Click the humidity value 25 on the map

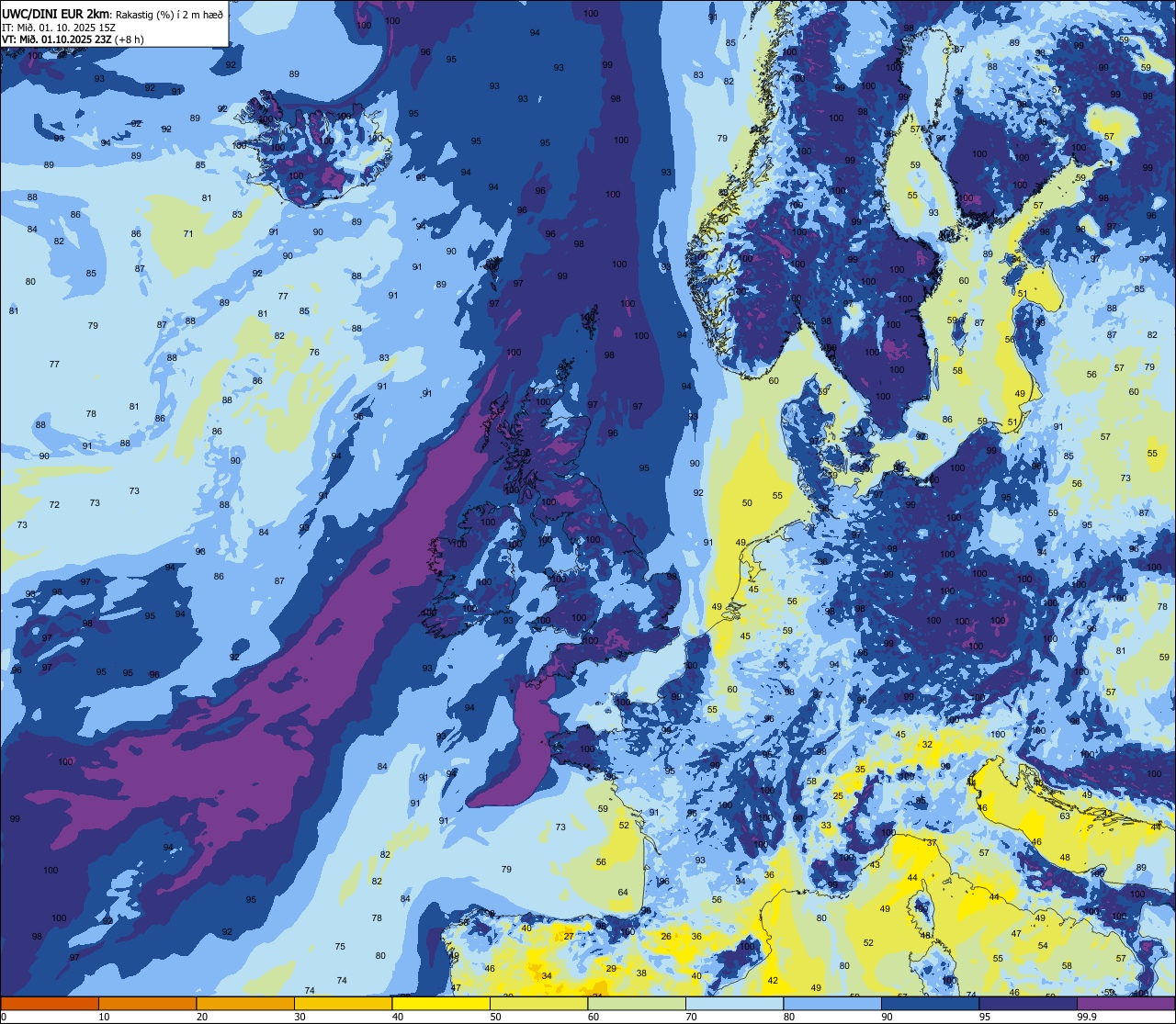click(838, 796)
